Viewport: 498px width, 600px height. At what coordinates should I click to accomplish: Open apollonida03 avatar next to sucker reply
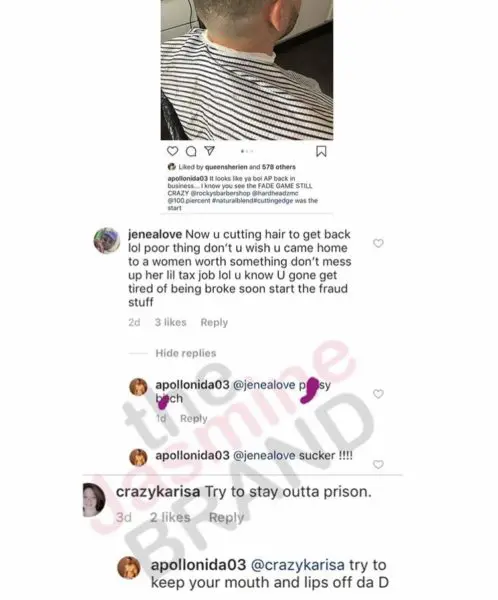(x=139, y=457)
